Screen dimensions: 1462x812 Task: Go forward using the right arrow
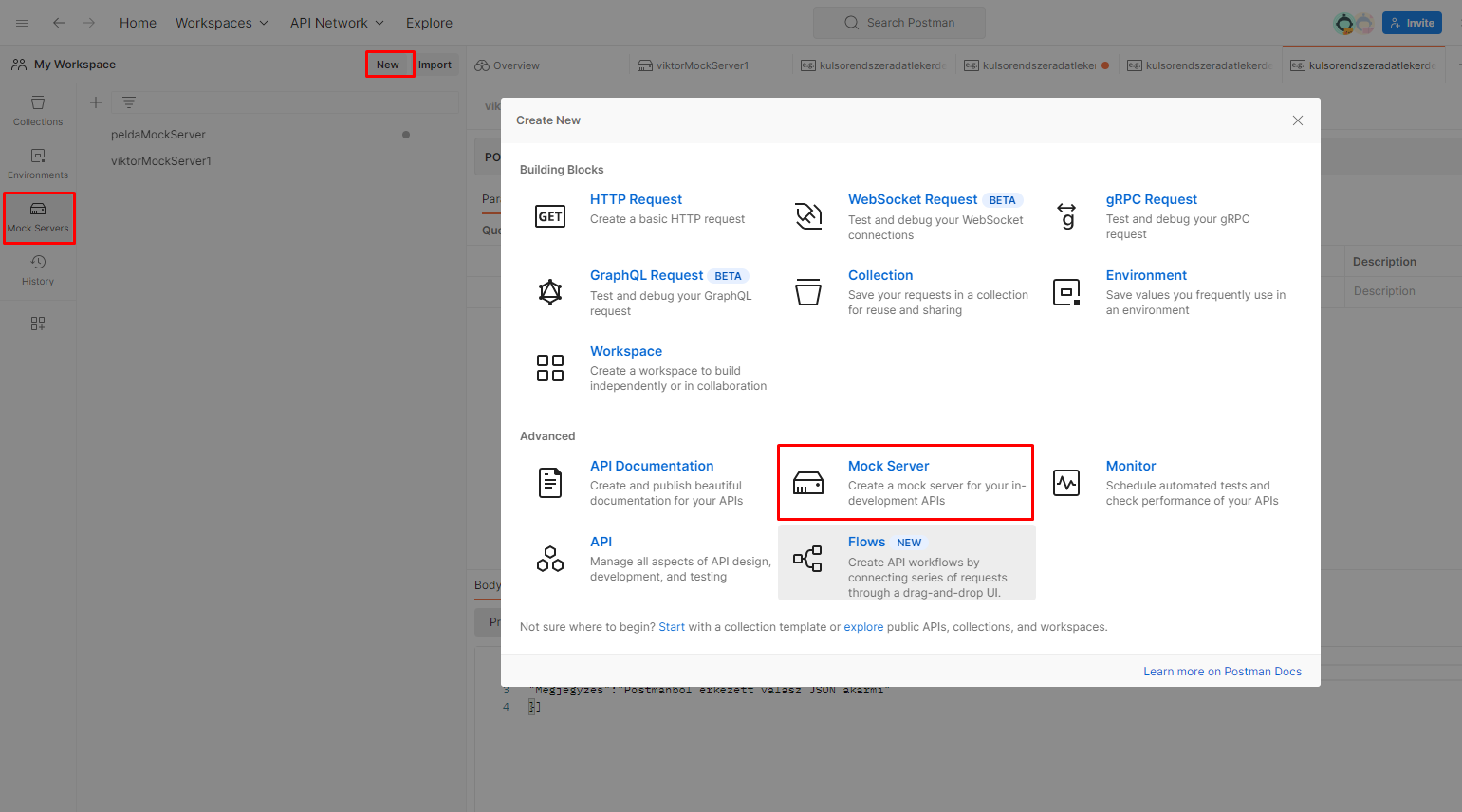pos(89,23)
